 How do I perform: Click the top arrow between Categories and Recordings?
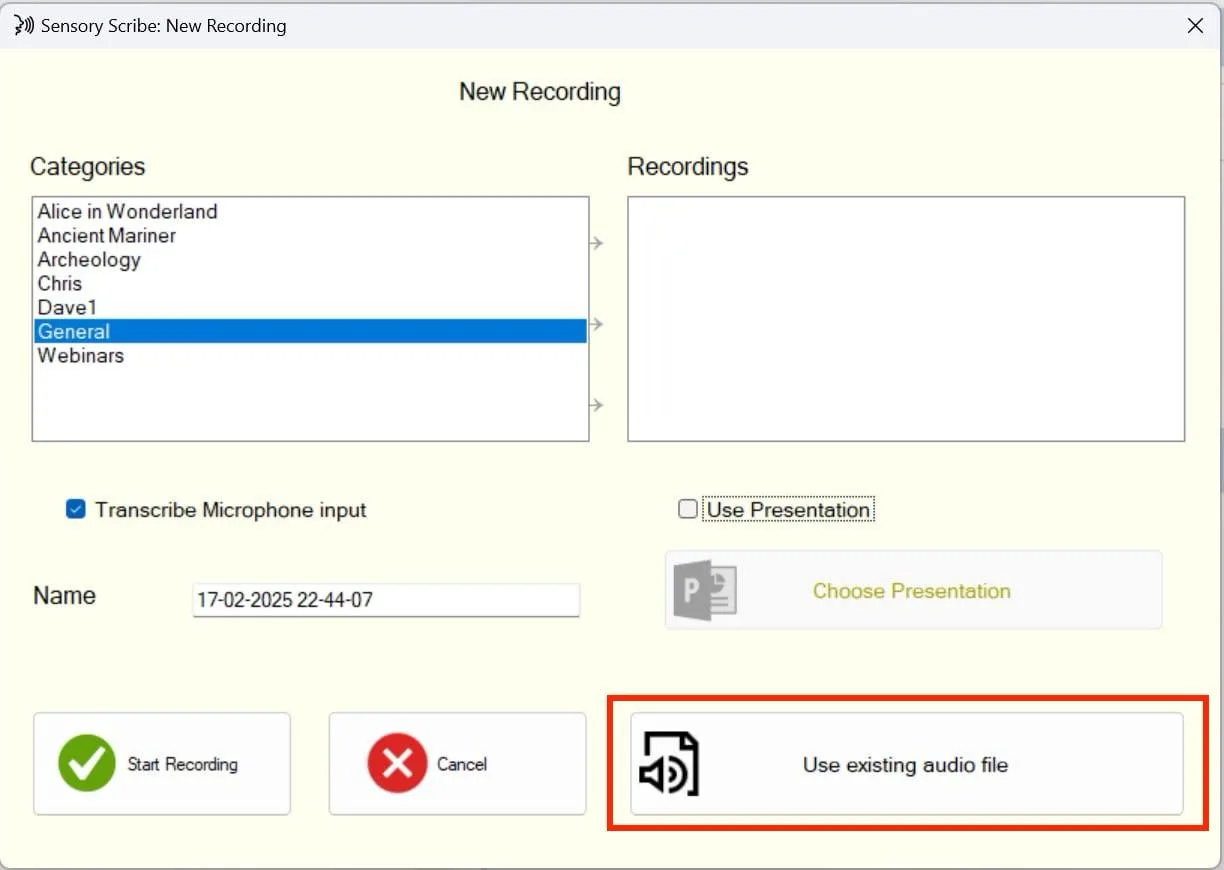click(x=596, y=242)
